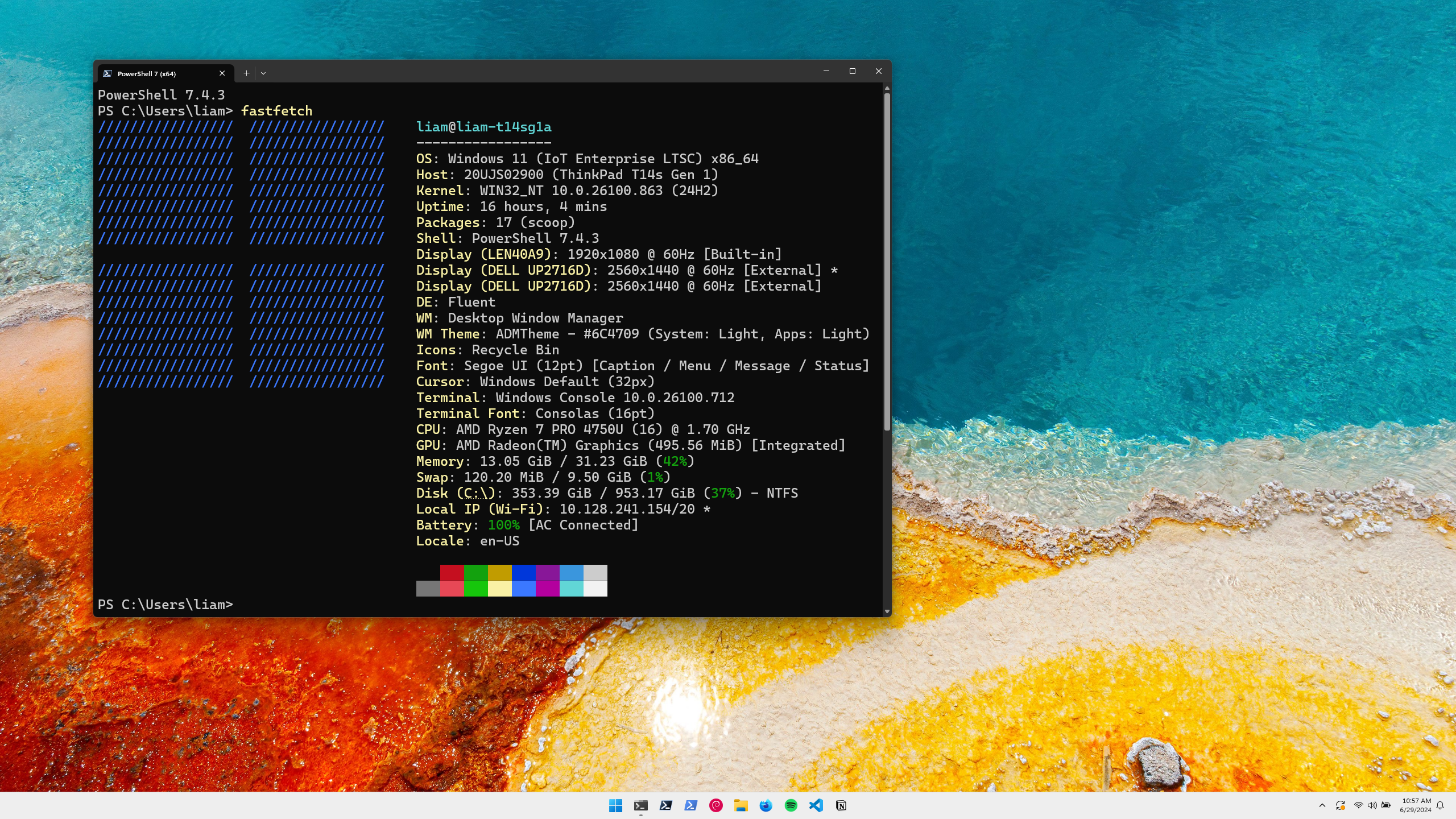The height and width of the screenshot is (819, 1456).
Task: Click the 'Swap: 120.20 MiB / 9.50 GiB' line
Action: tap(544, 477)
